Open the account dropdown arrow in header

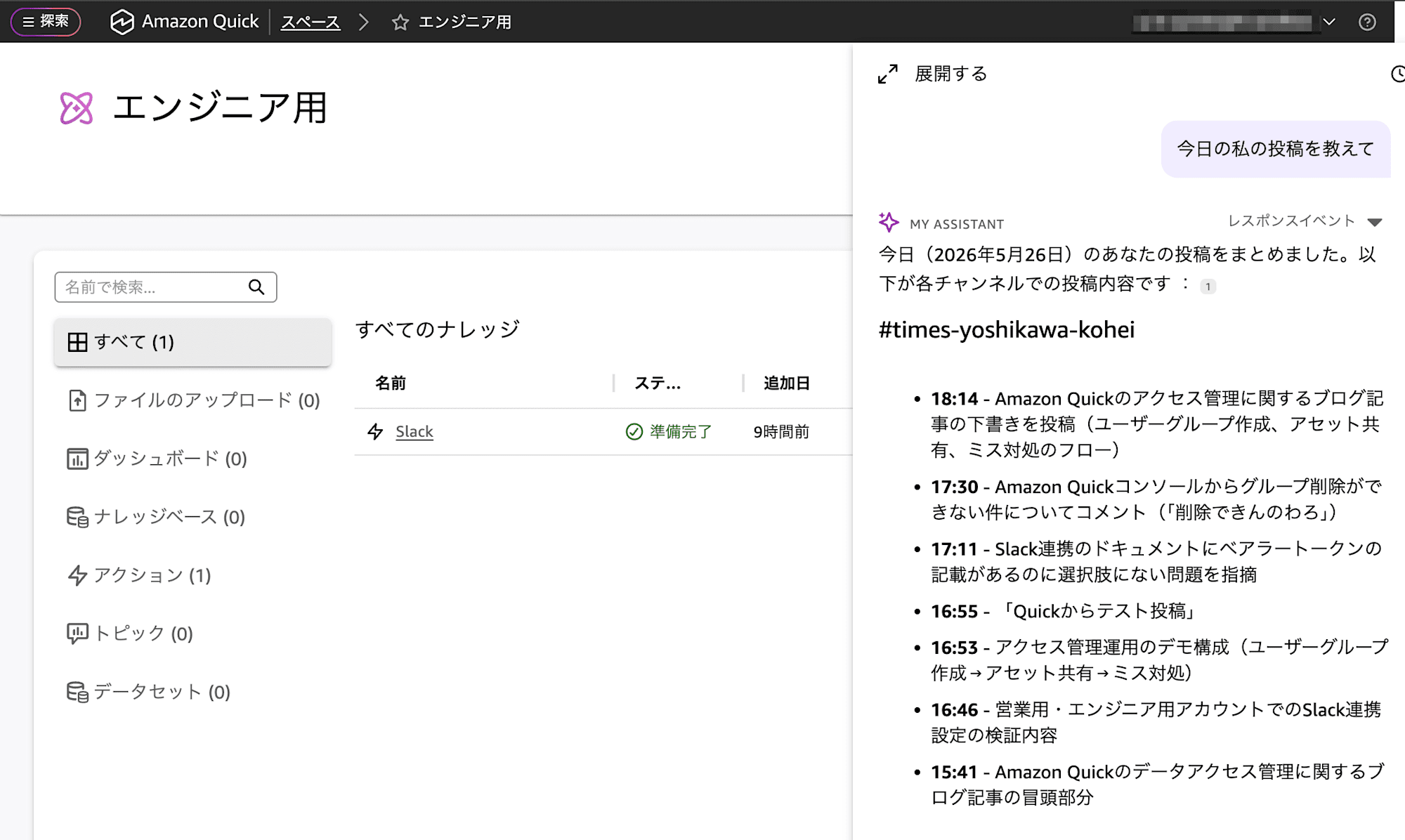coord(1329,22)
